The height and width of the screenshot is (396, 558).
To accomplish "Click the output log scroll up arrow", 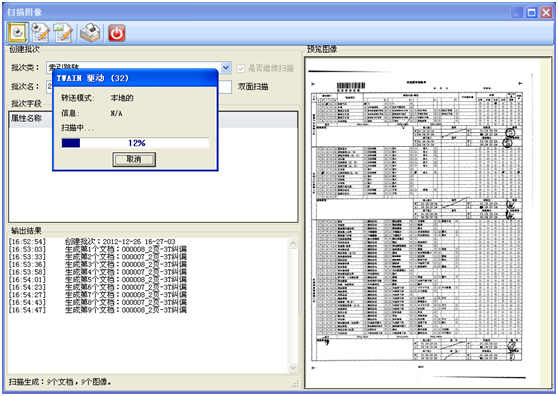I will [293, 243].
